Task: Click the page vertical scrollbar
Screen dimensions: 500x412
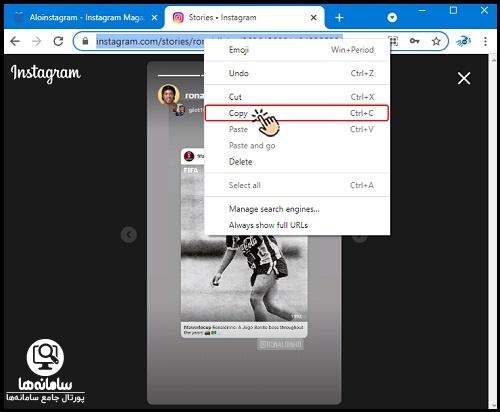Action: click(x=494, y=232)
